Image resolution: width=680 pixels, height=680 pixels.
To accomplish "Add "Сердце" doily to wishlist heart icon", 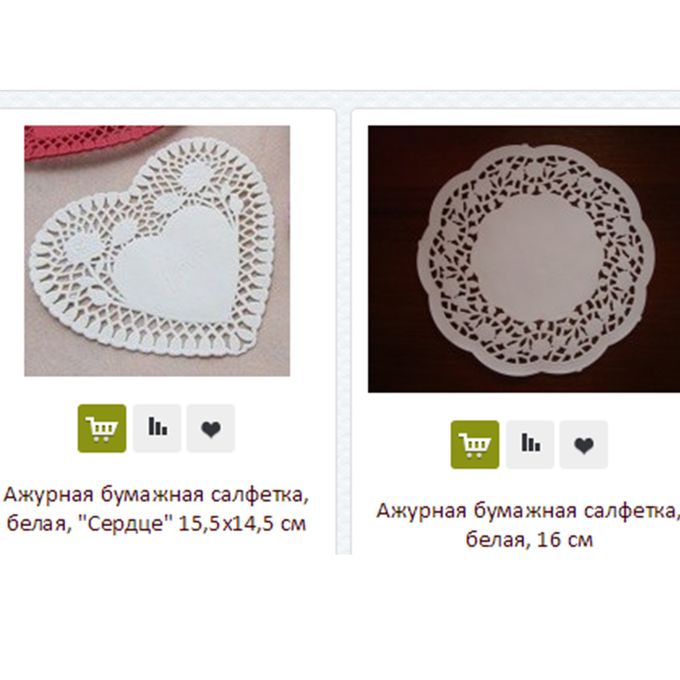I will pyautogui.click(x=211, y=428).
